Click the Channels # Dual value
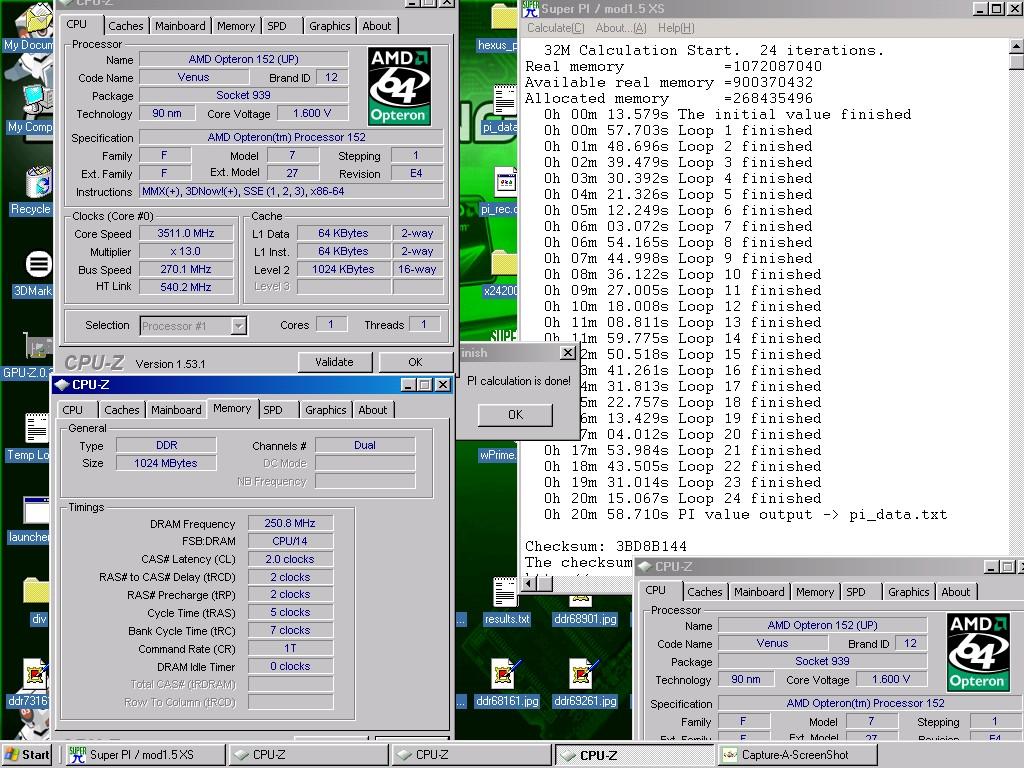Viewport: 1024px width, 768px height. pos(364,445)
